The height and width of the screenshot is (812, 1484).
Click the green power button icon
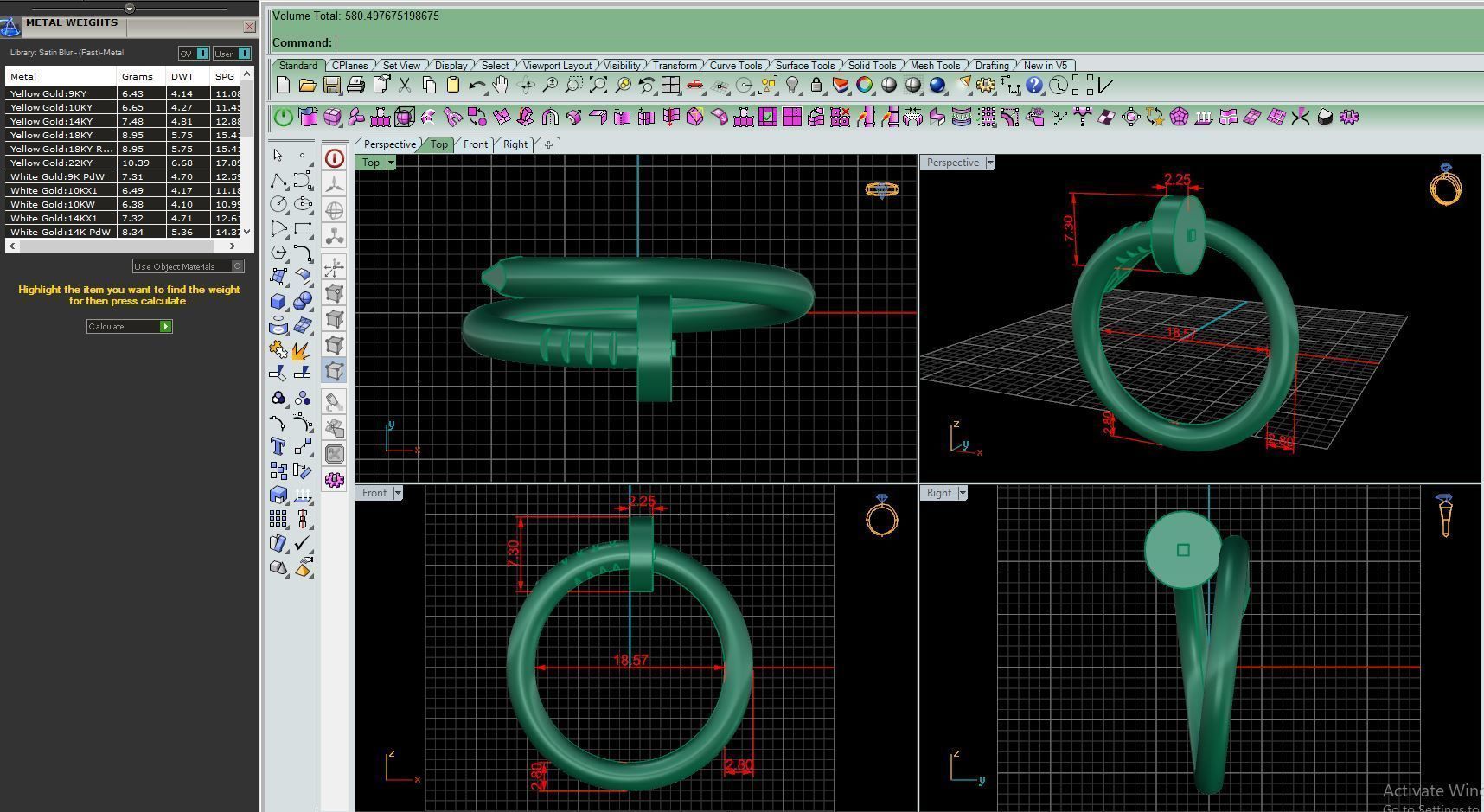coord(283,117)
